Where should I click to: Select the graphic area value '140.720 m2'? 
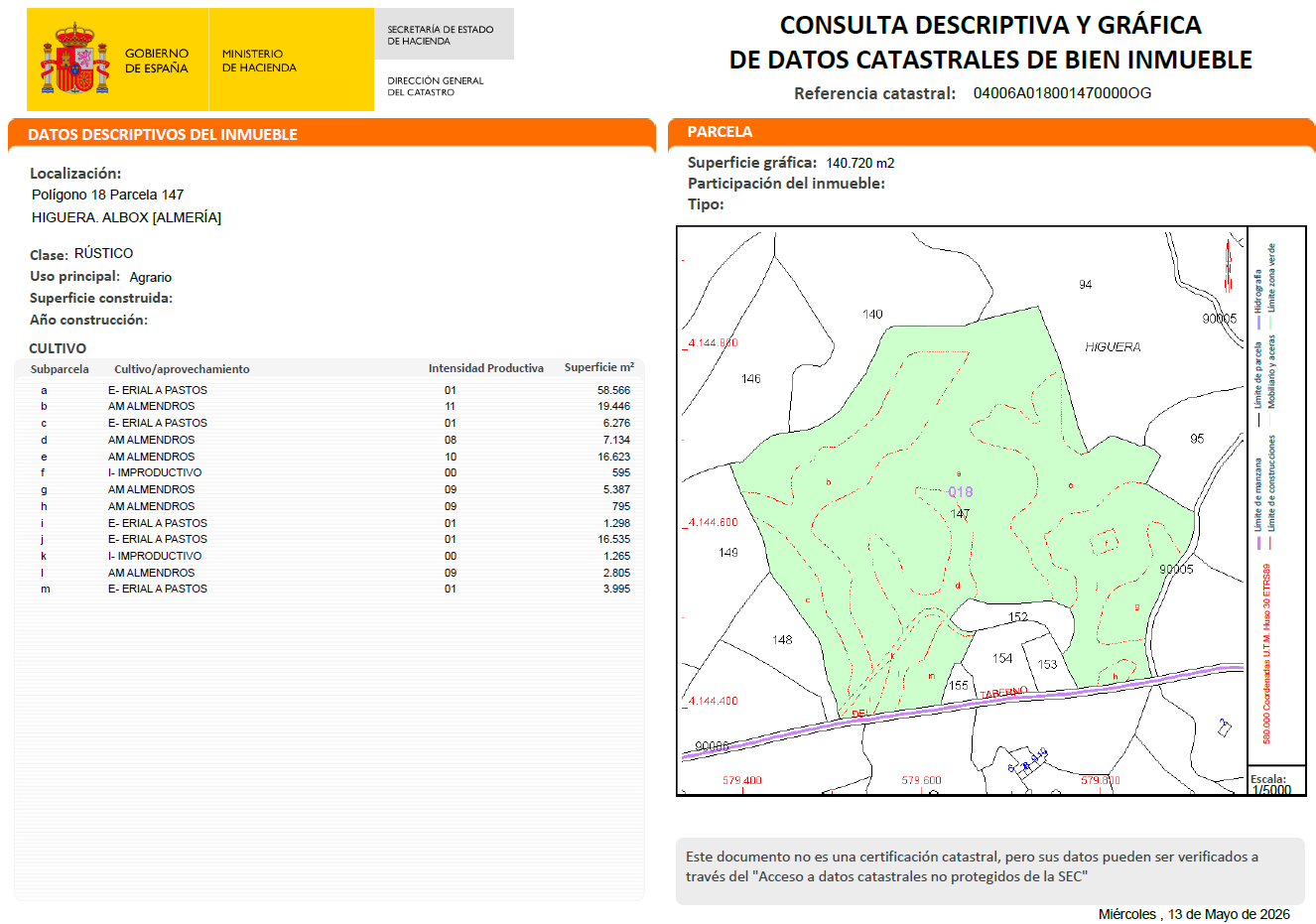[x=860, y=163]
